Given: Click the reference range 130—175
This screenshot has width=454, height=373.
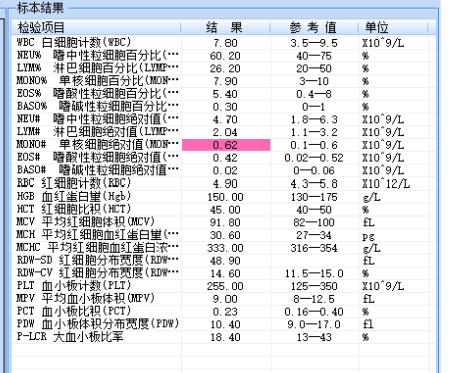Looking at the screenshot, I should coord(314,197).
